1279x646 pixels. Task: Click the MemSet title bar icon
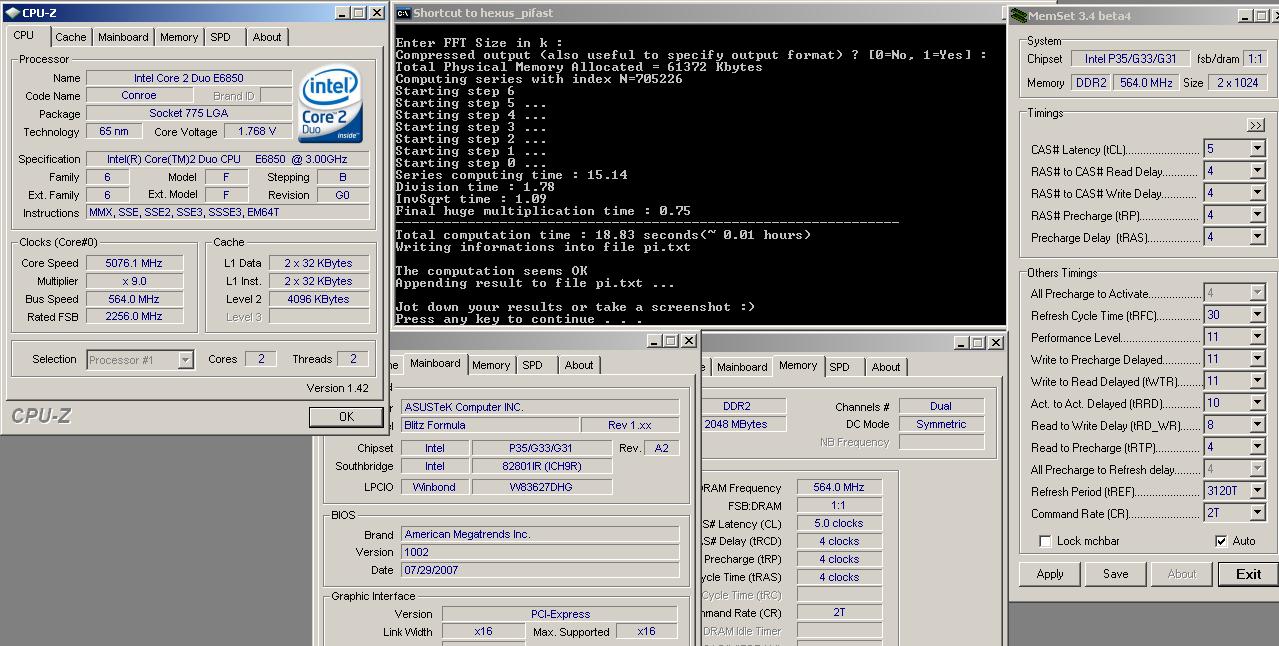coord(1018,16)
